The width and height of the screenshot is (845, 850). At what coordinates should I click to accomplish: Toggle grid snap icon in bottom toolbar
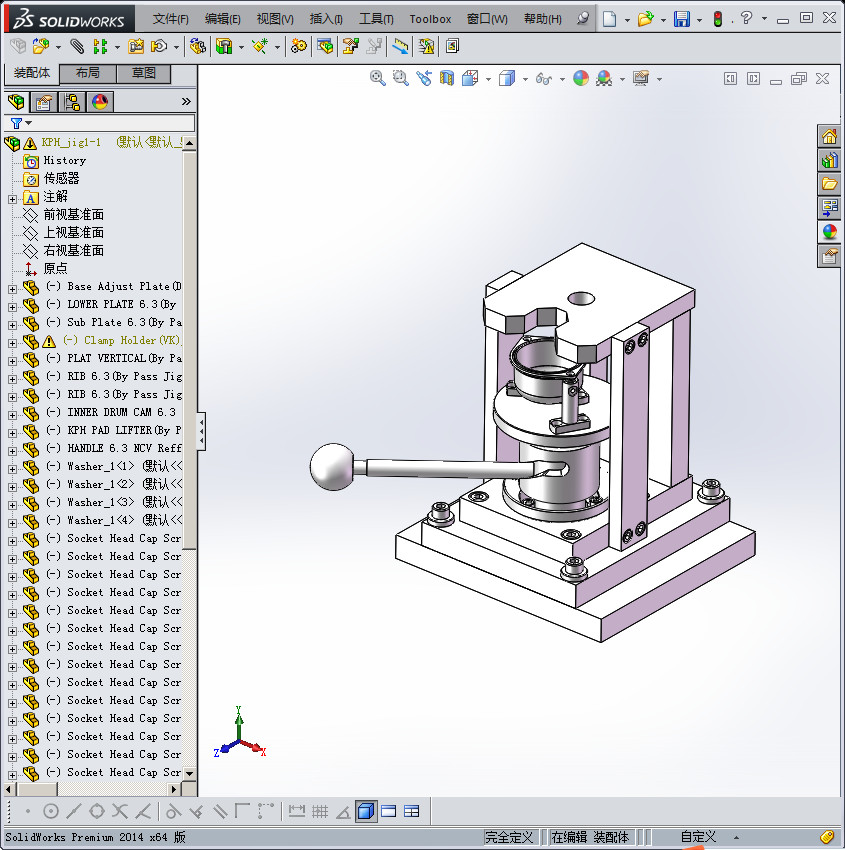[x=320, y=811]
